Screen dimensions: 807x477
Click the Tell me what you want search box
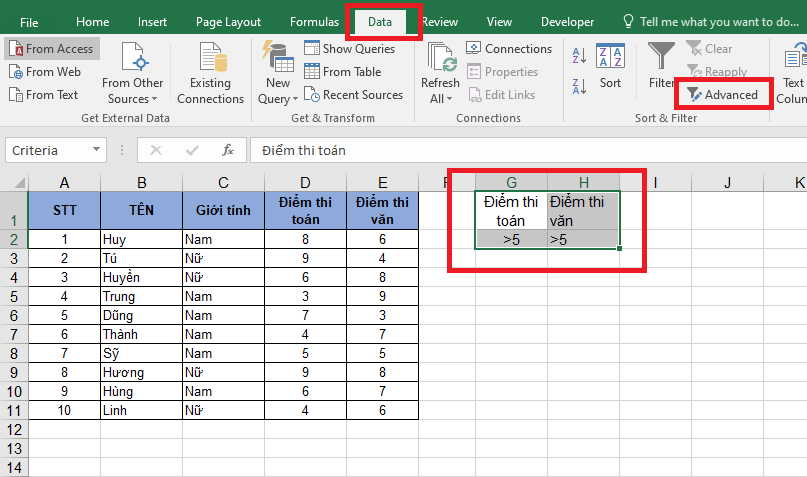coord(717,22)
